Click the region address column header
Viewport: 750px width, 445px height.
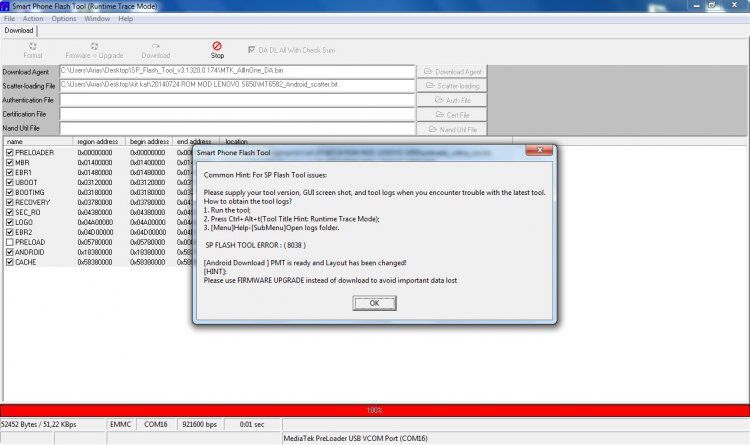[99, 142]
